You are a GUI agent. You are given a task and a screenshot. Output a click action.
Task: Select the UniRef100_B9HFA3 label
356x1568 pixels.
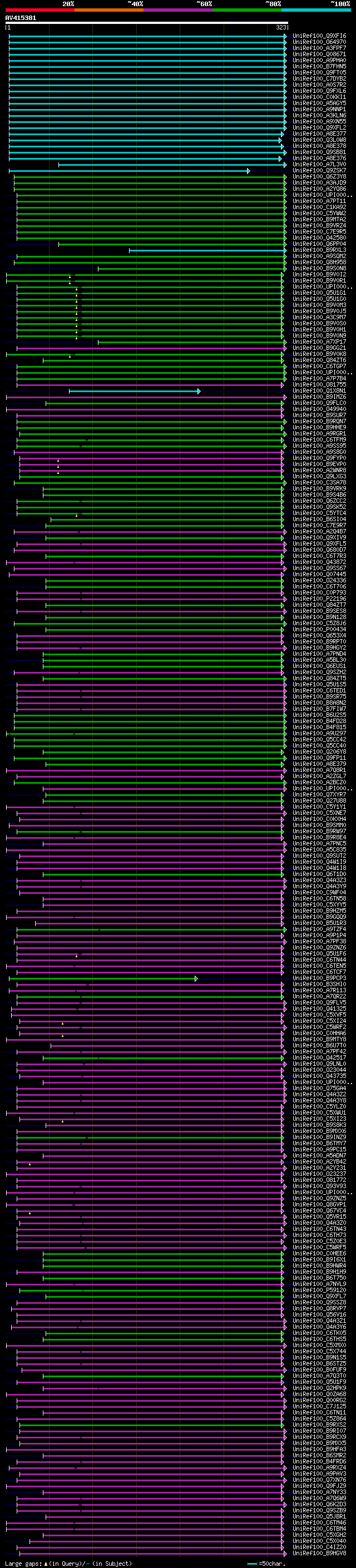[x=319, y=1450]
